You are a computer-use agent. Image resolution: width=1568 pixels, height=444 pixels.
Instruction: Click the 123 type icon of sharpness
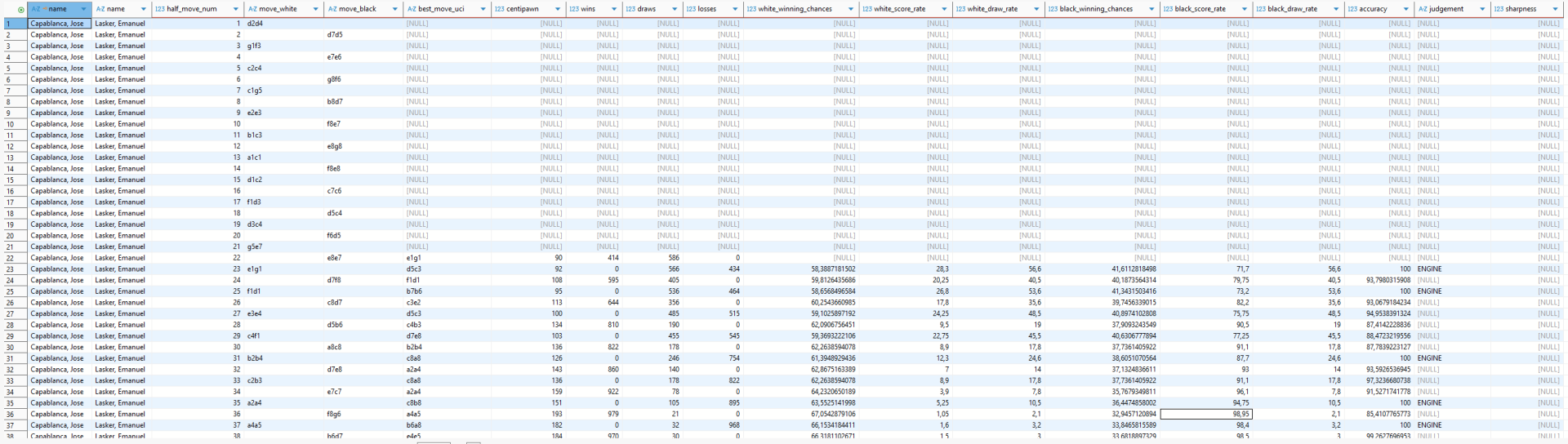tap(1499, 9)
